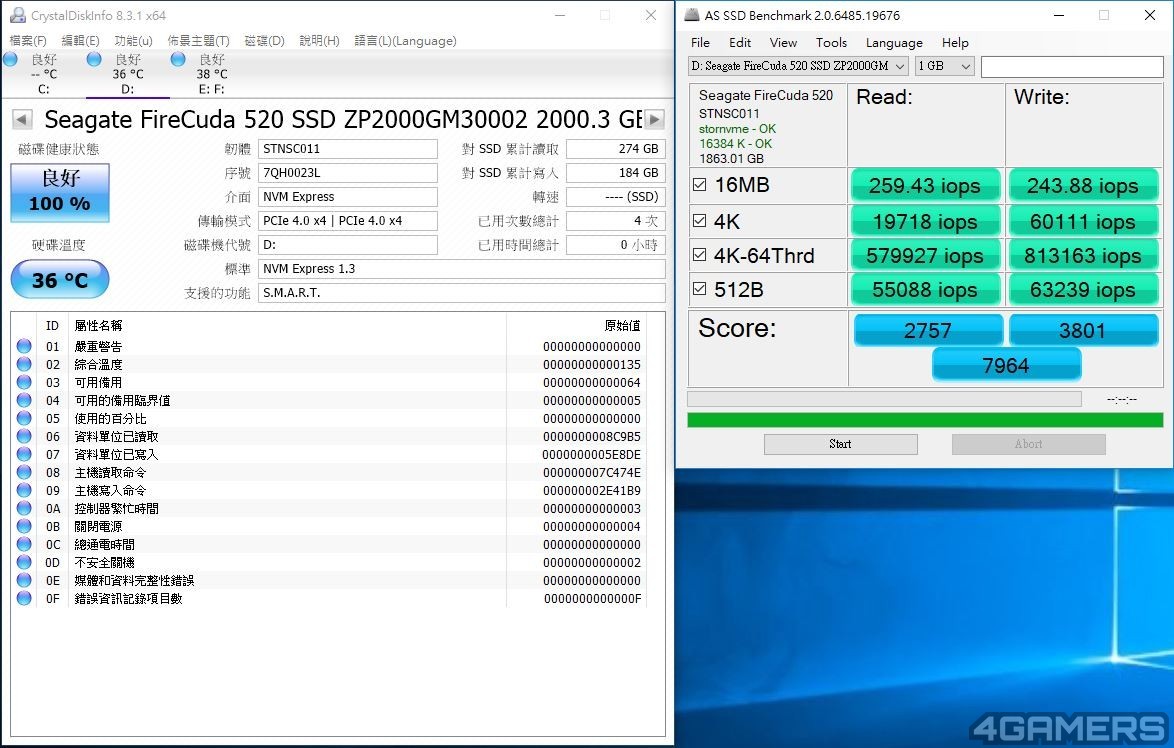
Task: Click the transfer mode PCIe 4.0 x4 field
Action: click(348, 221)
